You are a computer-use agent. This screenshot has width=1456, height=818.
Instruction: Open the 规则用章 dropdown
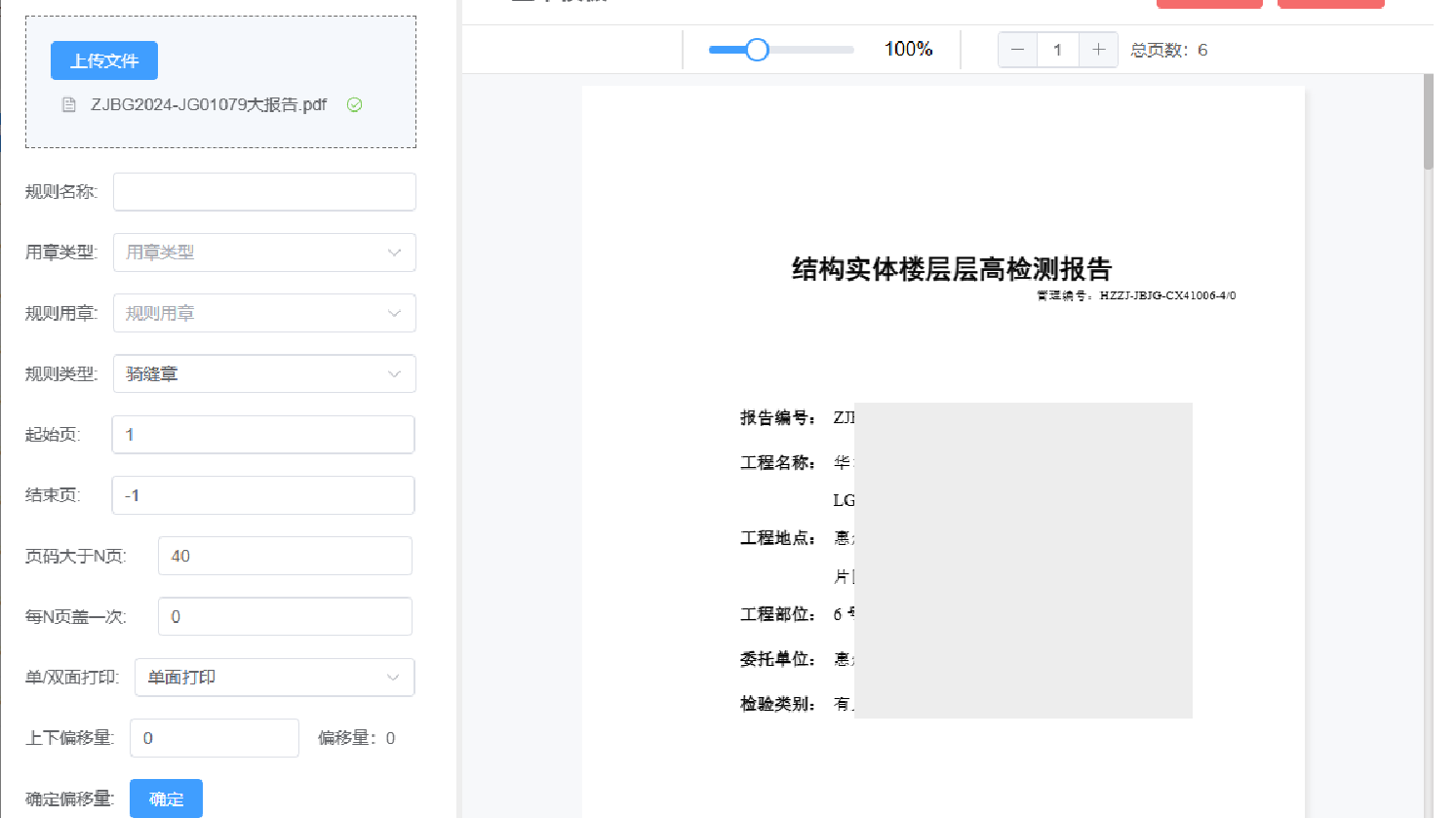[263, 312]
